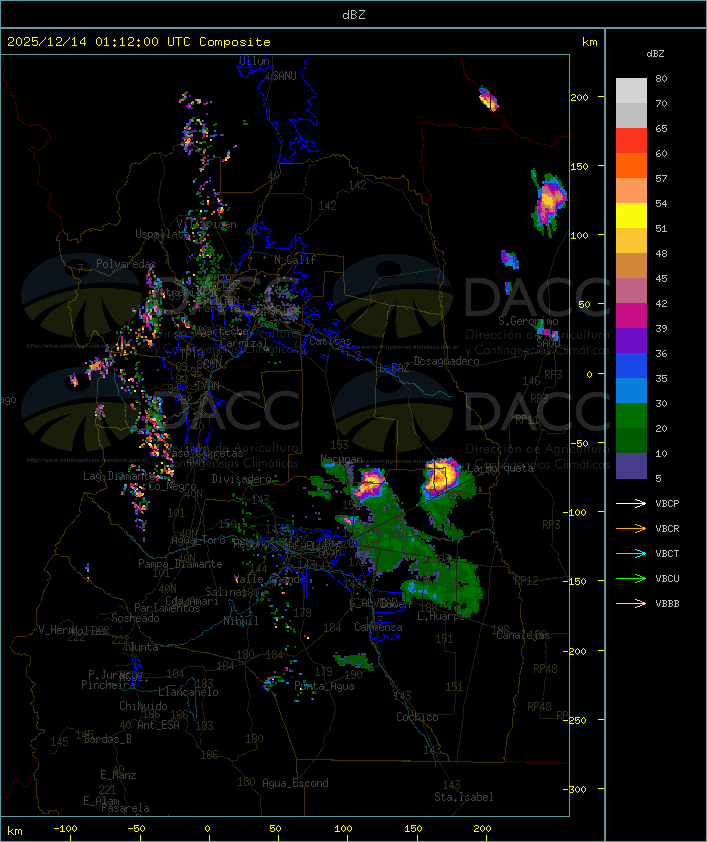Image resolution: width=707 pixels, height=842 pixels.
Task: Click the Uspallata place label
Action: [162, 234]
